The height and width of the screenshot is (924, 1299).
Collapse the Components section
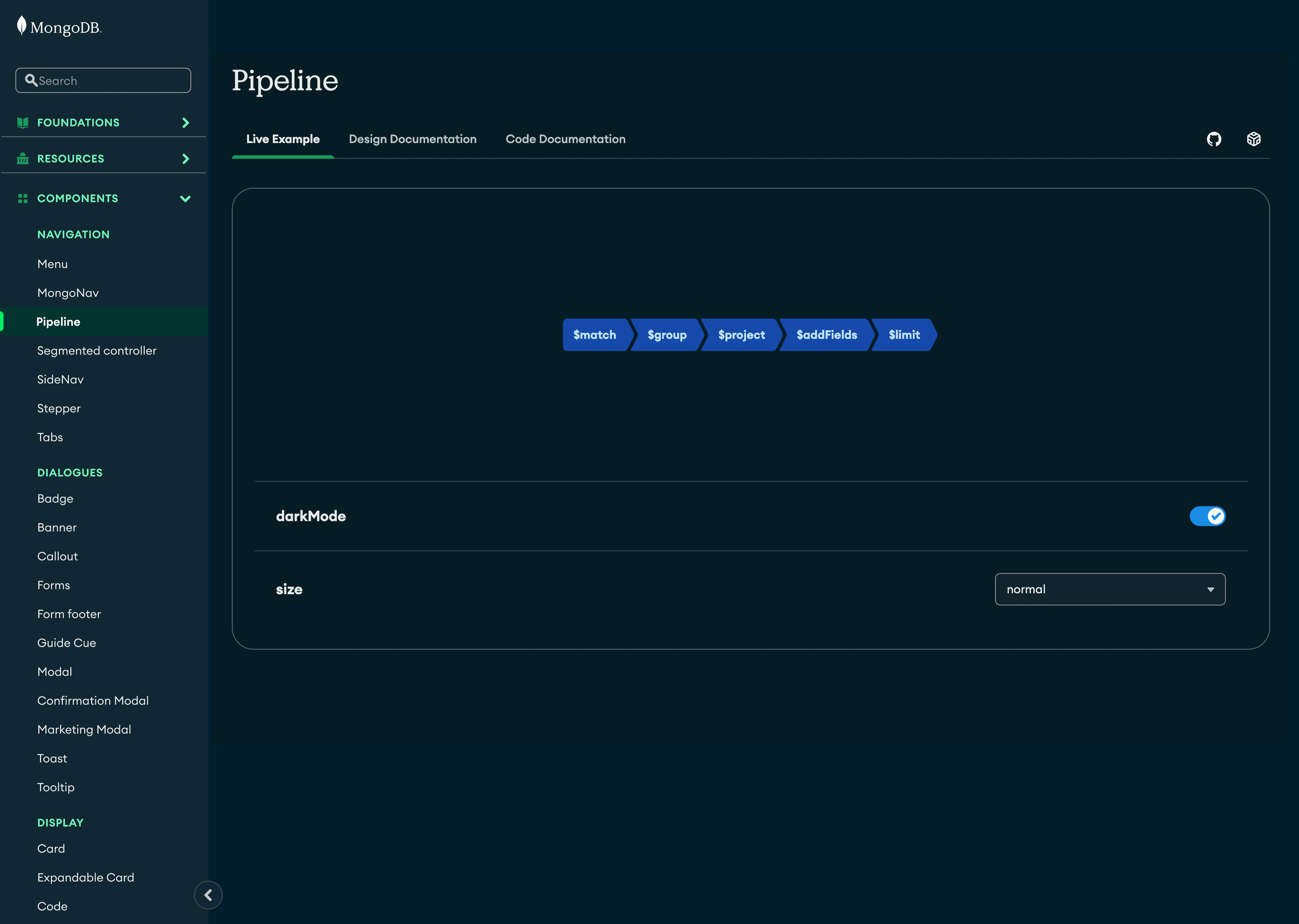pyautogui.click(x=185, y=199)
